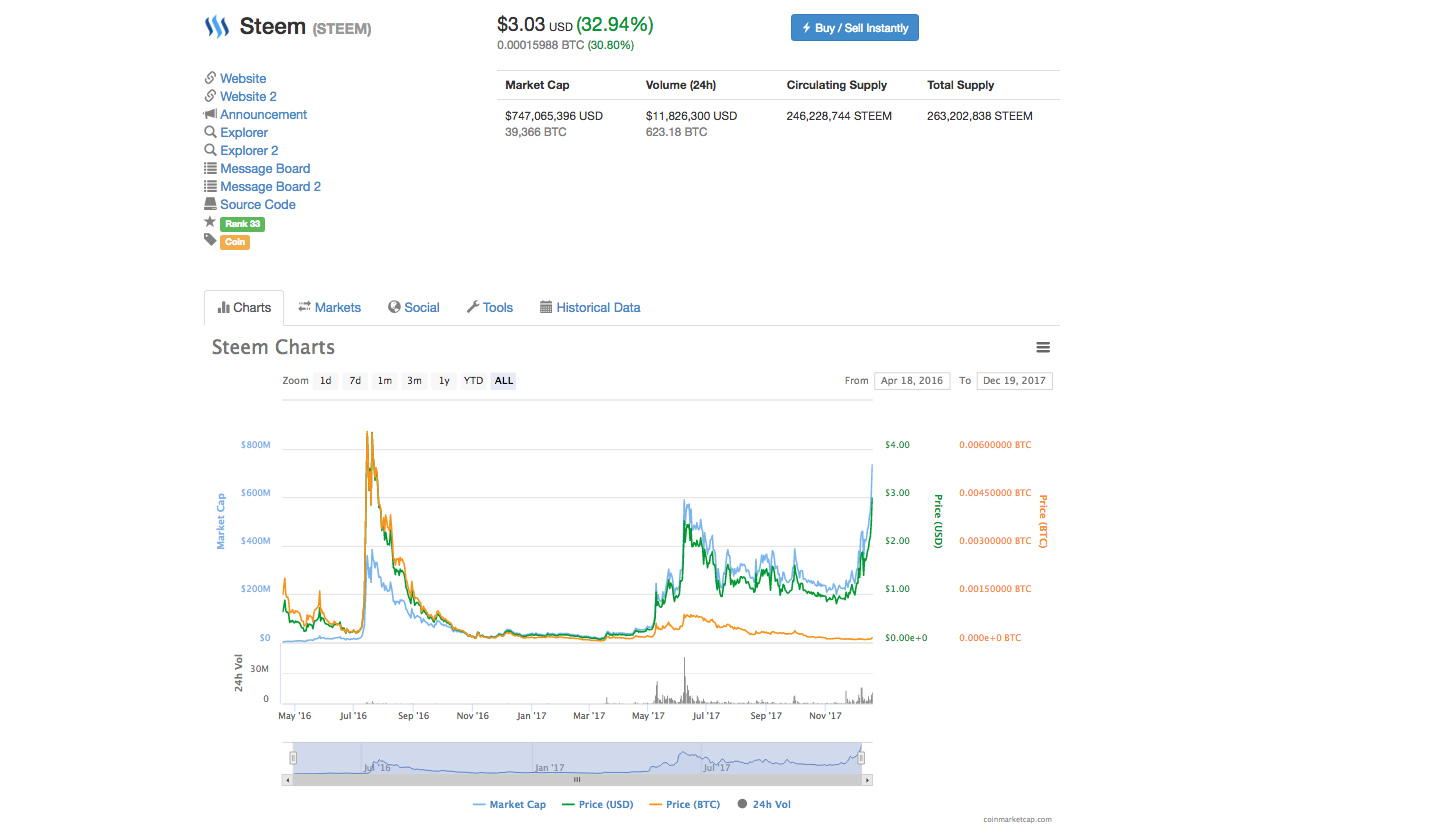This screenshot has width=1440, height=826.
Task: Set chart zoom to YTD
Action: [x=473, y=381]
